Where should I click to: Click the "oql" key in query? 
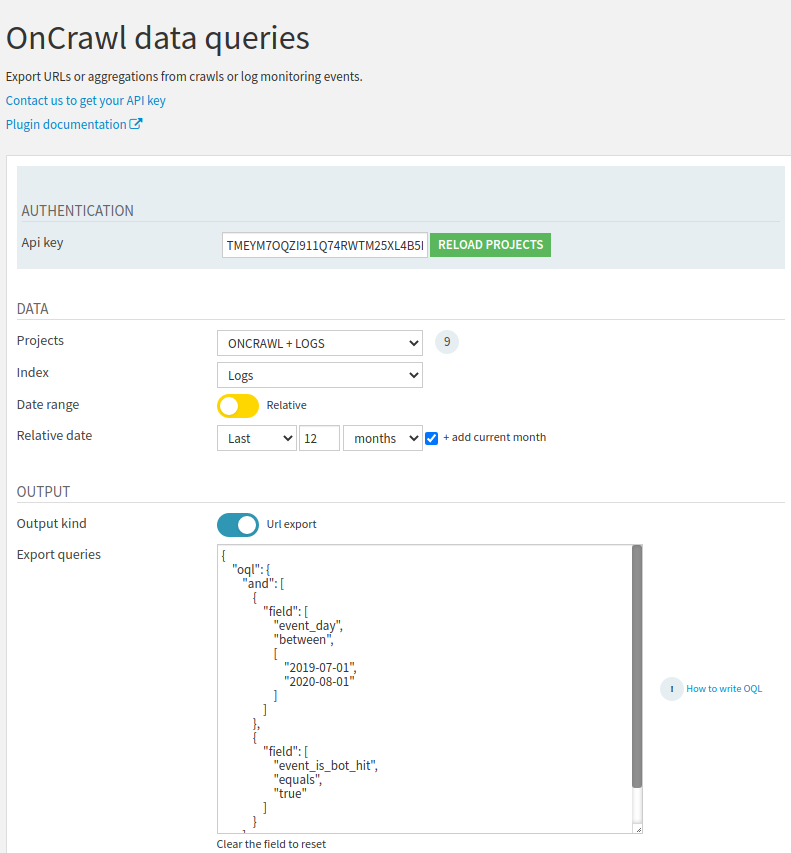click(x=248, y=570)
